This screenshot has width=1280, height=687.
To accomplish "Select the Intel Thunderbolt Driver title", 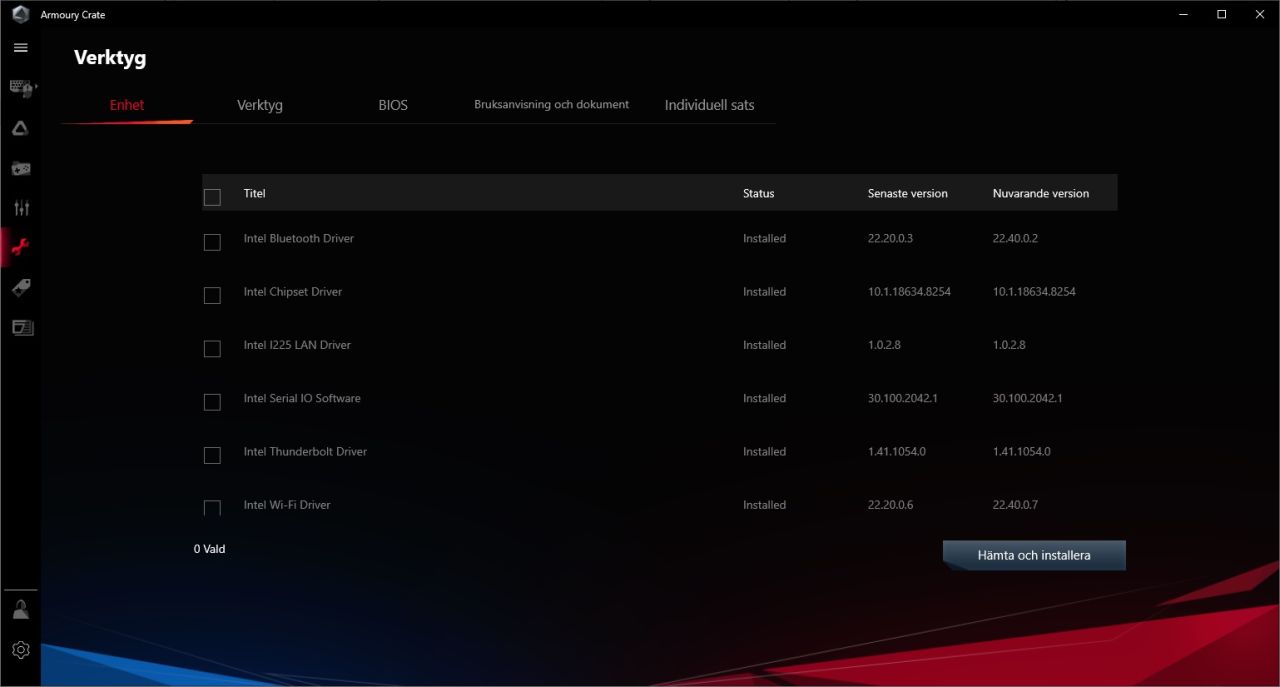I will (305, 451).
